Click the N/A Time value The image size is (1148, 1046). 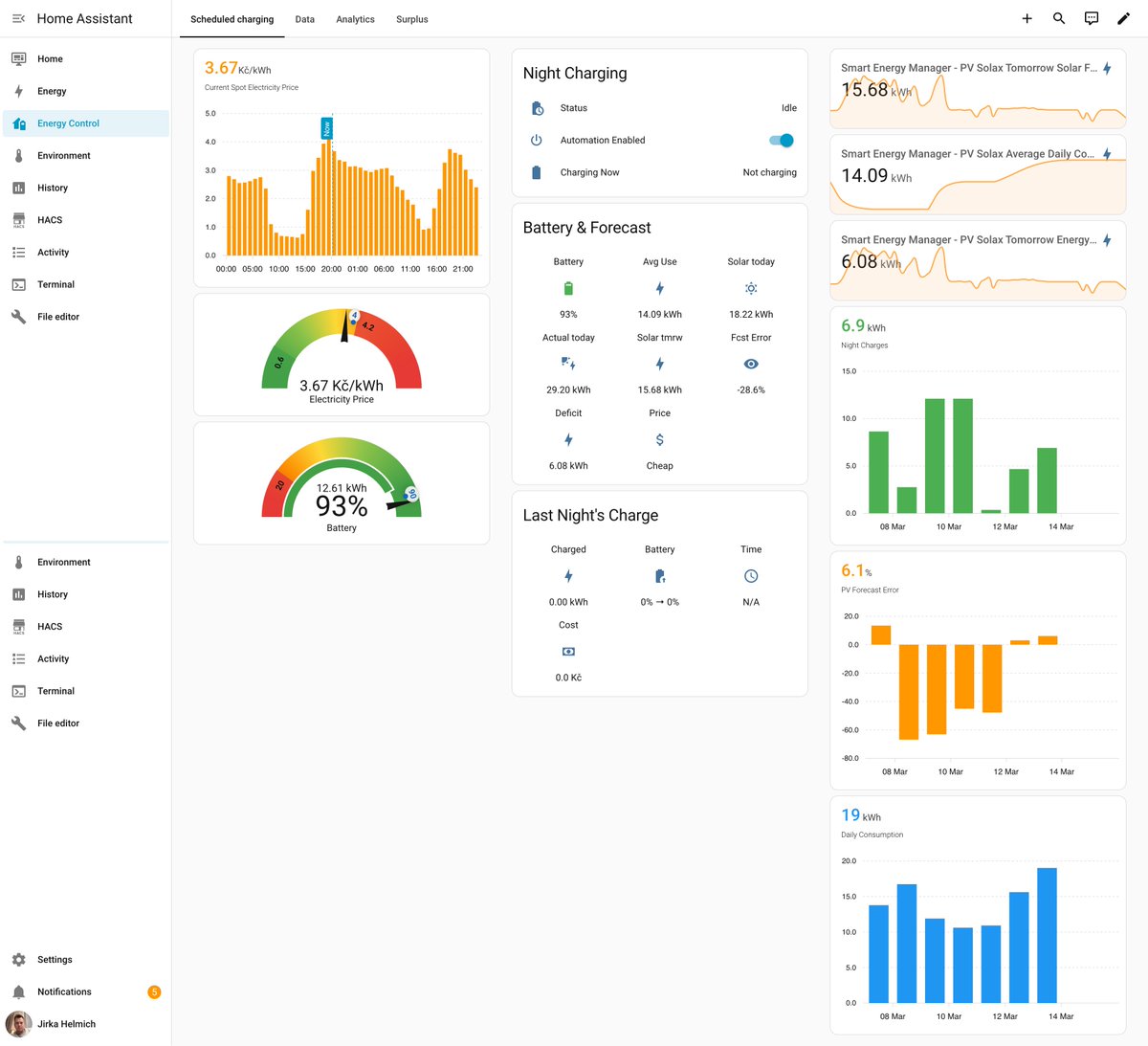751,602
